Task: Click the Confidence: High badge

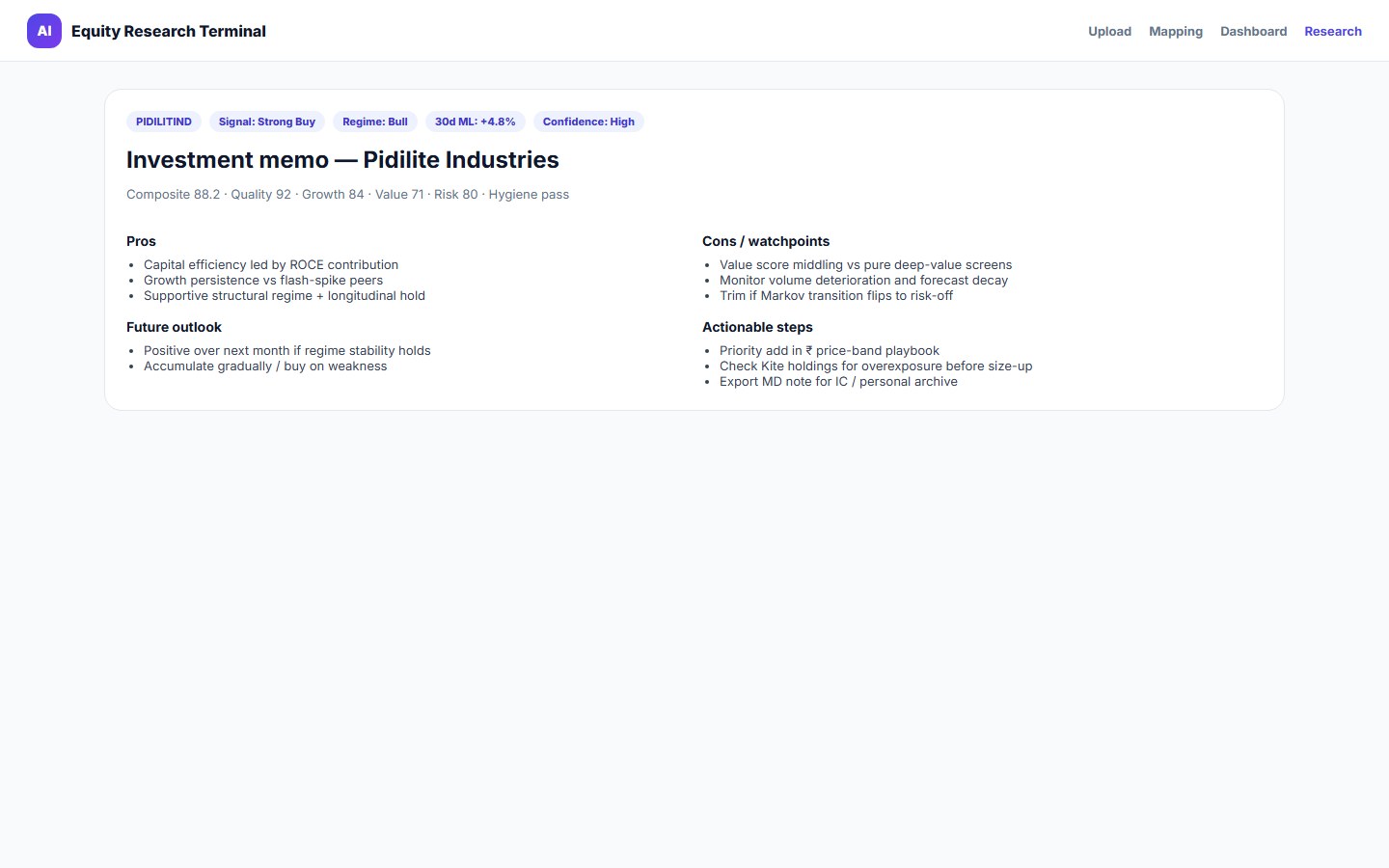Action: point(588,122)
